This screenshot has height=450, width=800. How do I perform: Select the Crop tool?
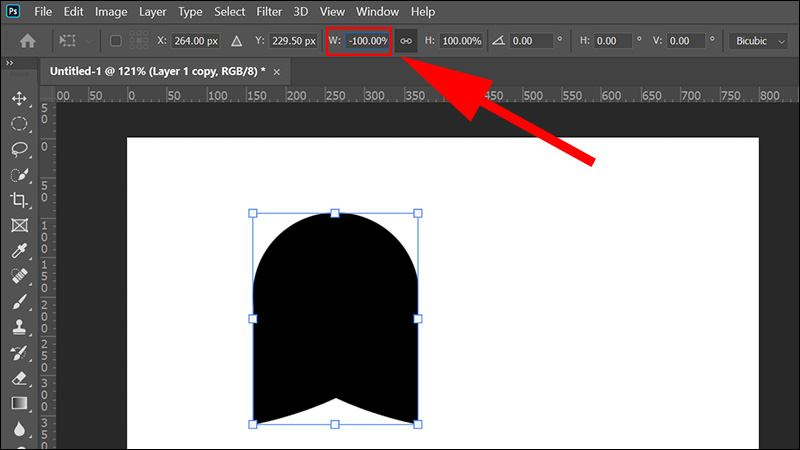pyautogui.click(x=19, y=200)
